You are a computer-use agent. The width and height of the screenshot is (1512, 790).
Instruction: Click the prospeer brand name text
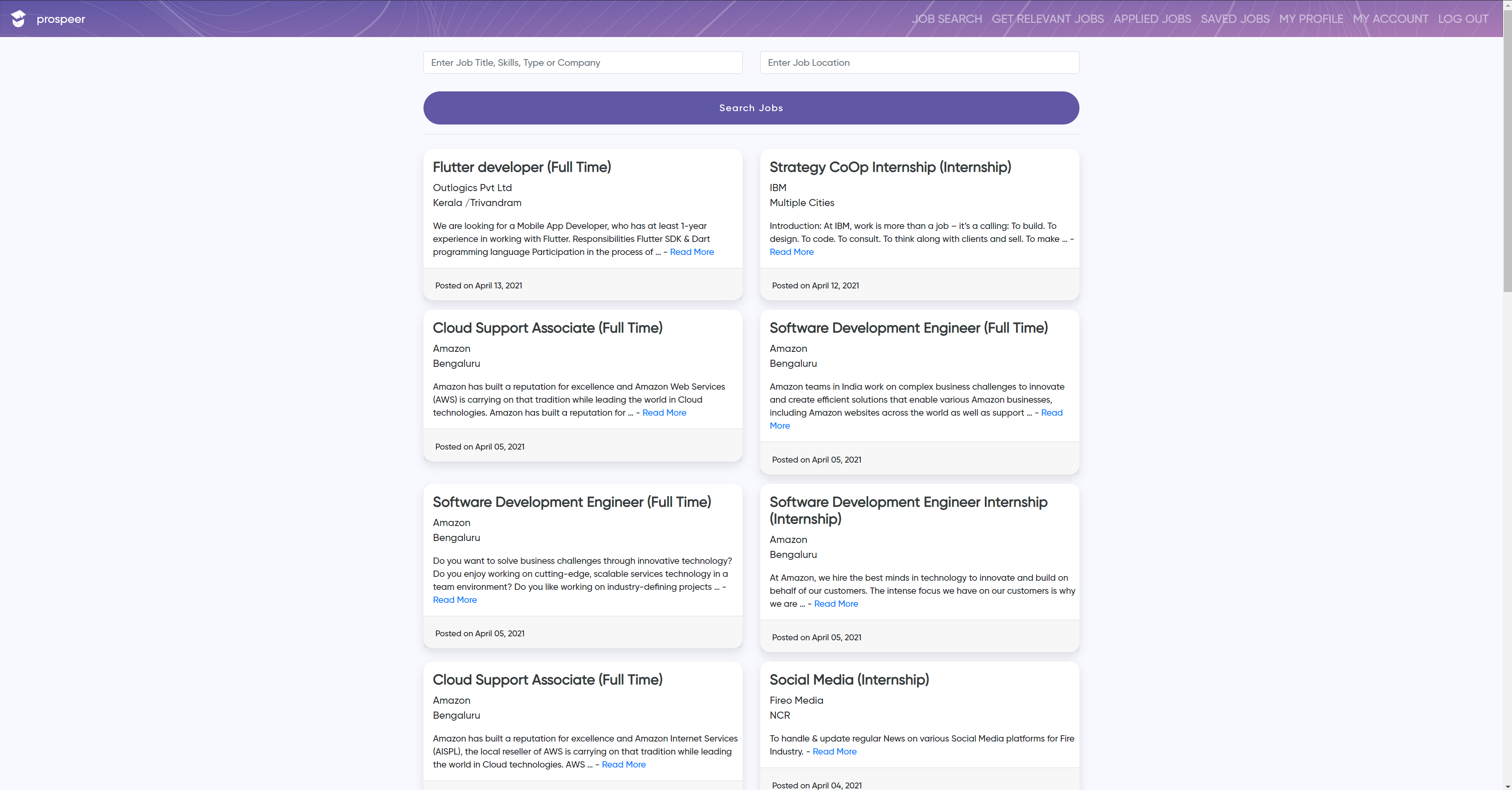pos(60,19)
